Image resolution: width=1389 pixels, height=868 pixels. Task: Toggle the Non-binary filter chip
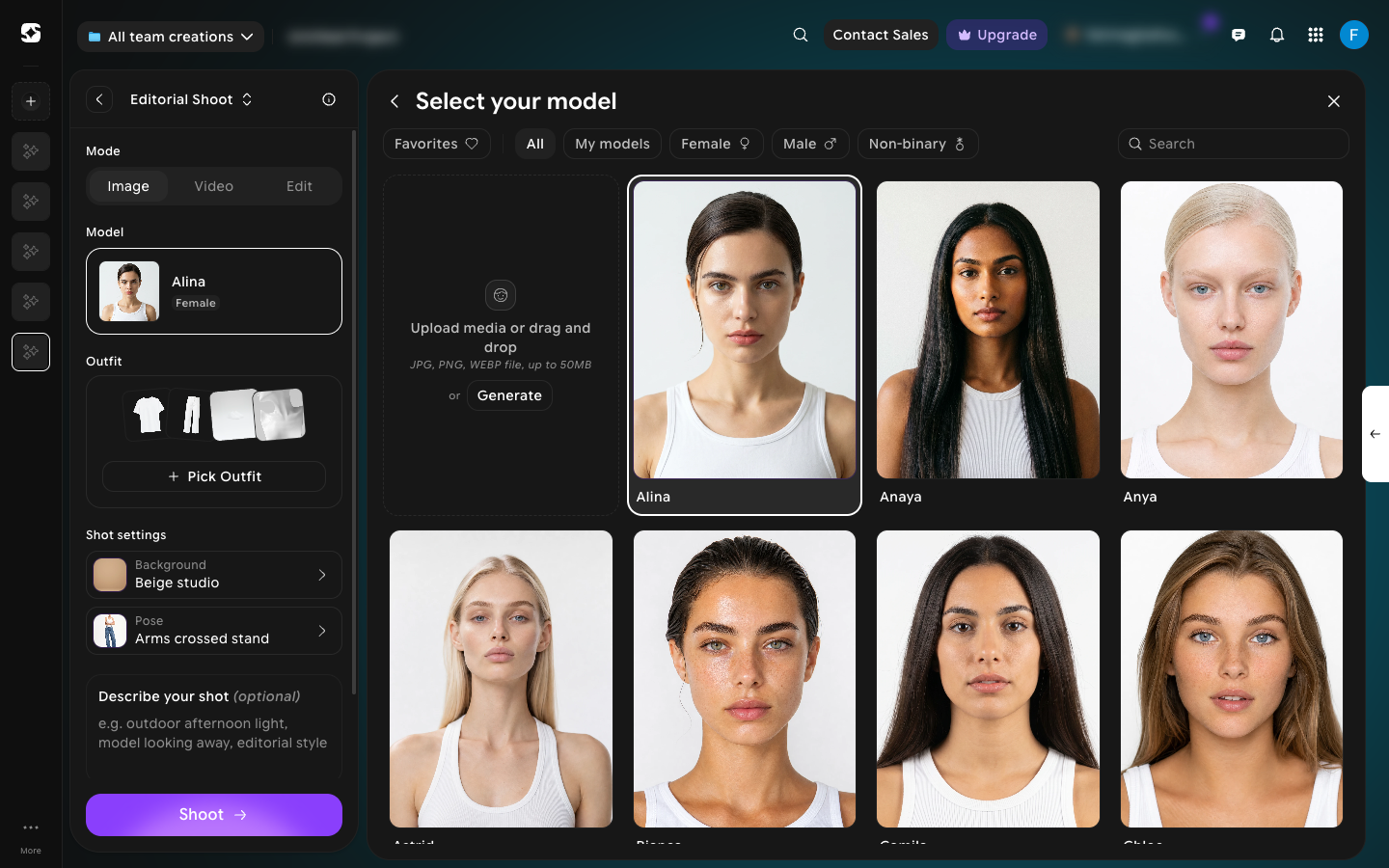[917, 144]
